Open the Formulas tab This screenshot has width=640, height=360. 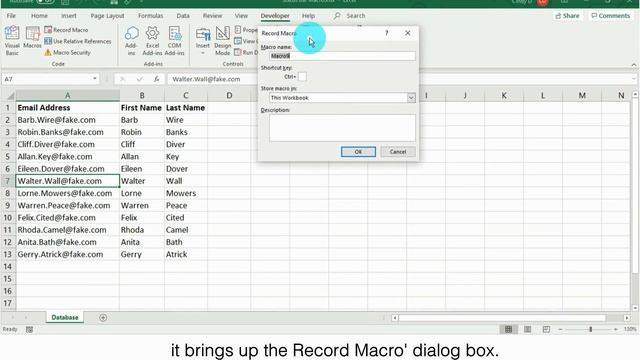[151, 16]
